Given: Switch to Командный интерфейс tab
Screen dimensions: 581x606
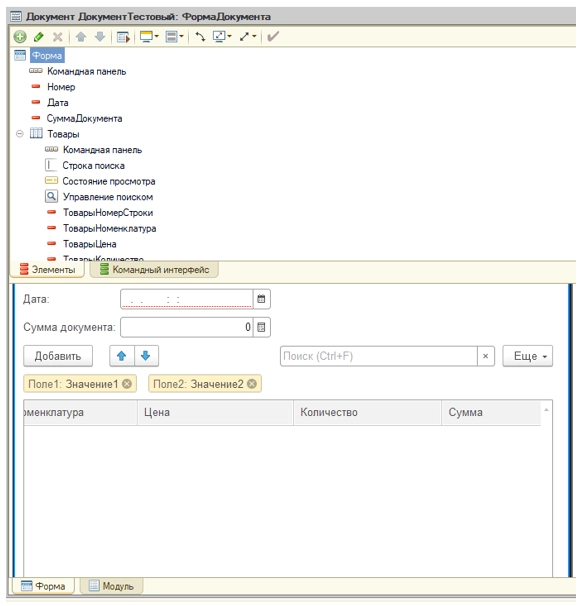Looking at the screenshot, I should point(154,270).
